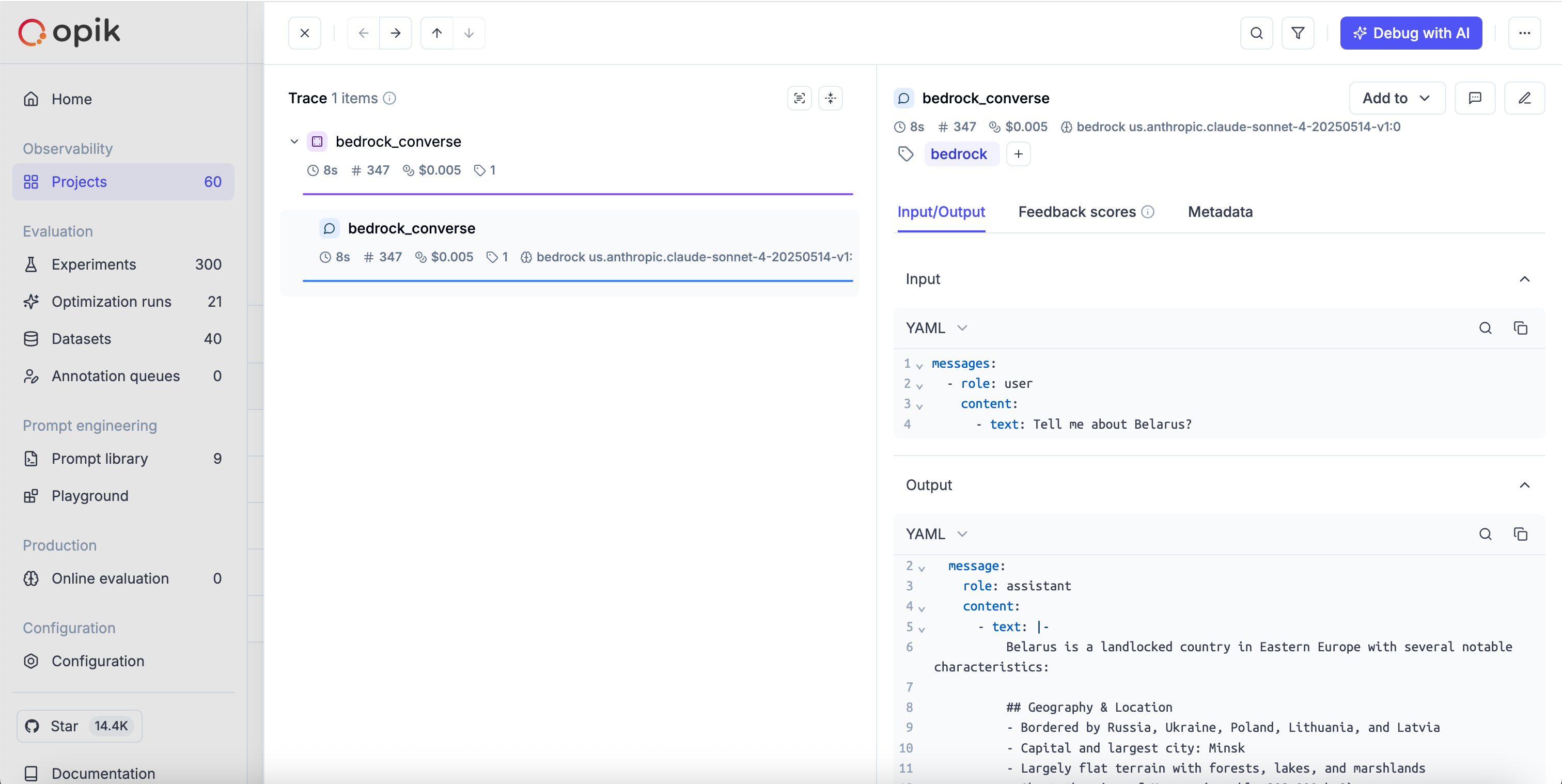Image resolution: width=1562 pixels, height=784 pixels.
Task: Switch to the Feedback scores tab
Action: click(x=1077, y=212)
